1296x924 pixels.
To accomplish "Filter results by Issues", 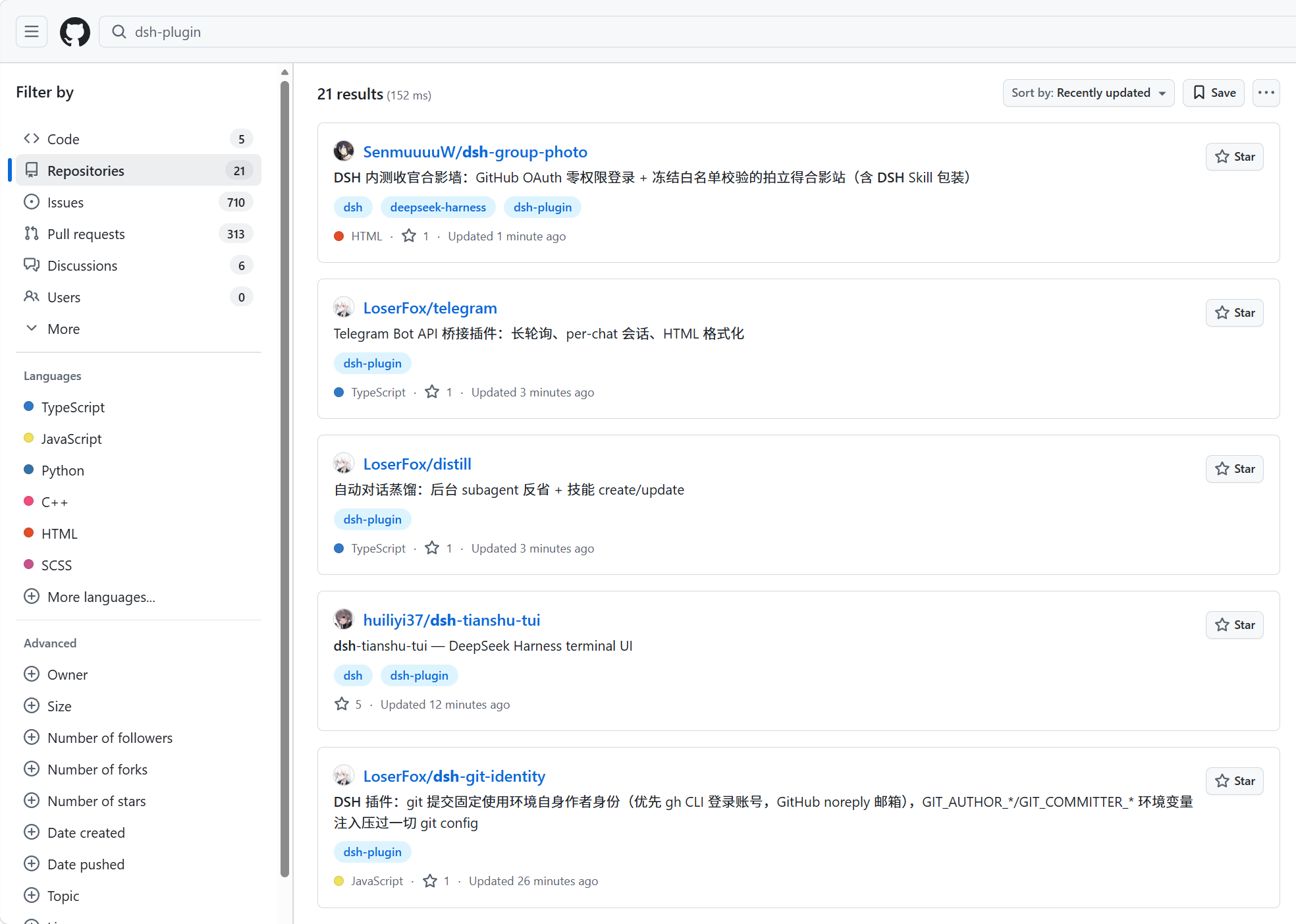I will click(138, 202).
